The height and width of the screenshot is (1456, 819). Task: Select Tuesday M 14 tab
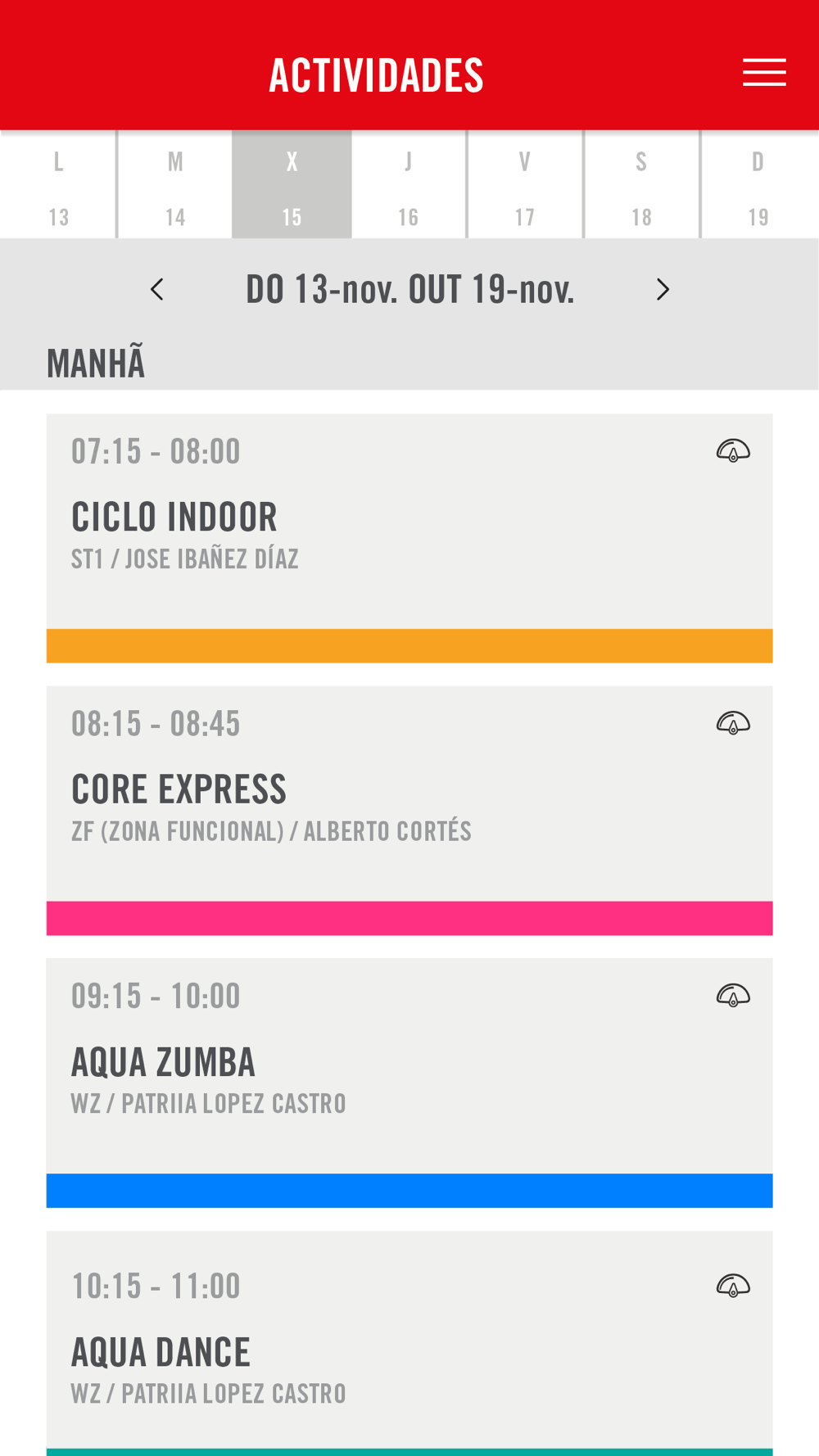point(175,184)
